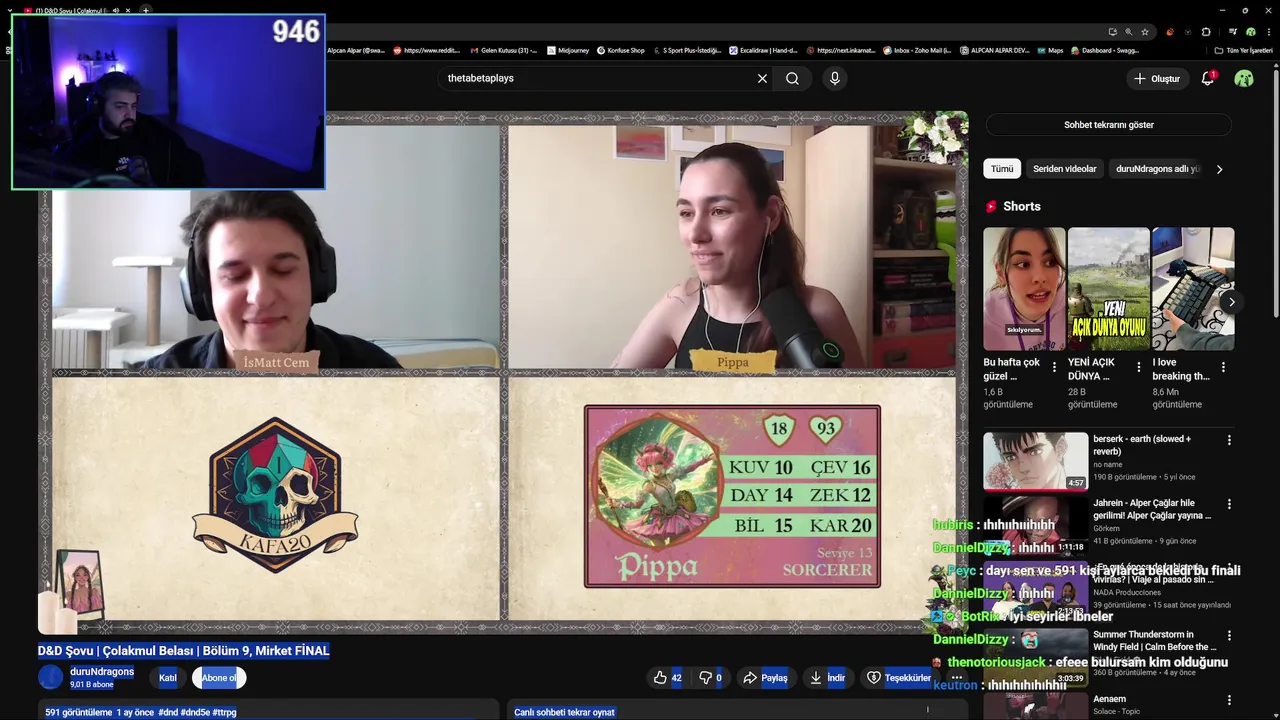
Task: Open the duruNdragons channel name link
Action: pos(102,672)
